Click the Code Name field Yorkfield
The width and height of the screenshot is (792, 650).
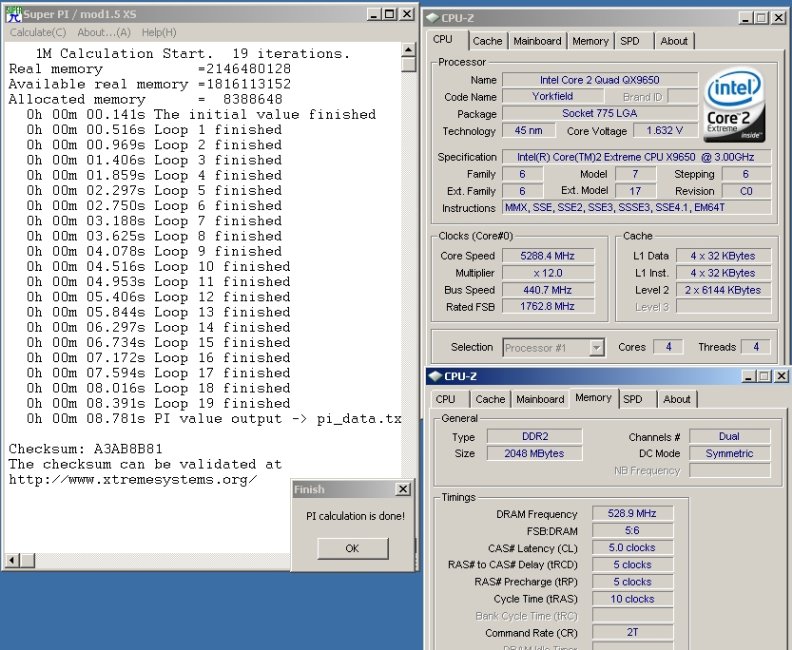[x=552, y=96]
